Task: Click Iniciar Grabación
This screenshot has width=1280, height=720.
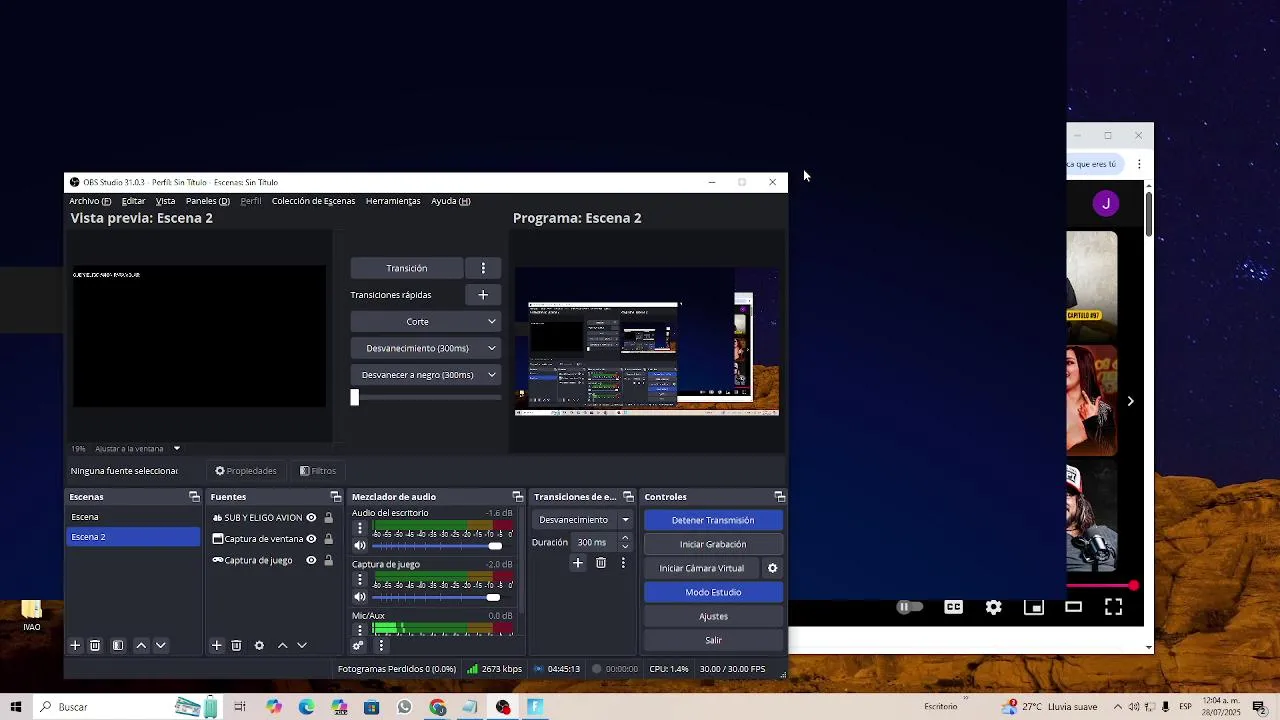Action: point(713,544)
